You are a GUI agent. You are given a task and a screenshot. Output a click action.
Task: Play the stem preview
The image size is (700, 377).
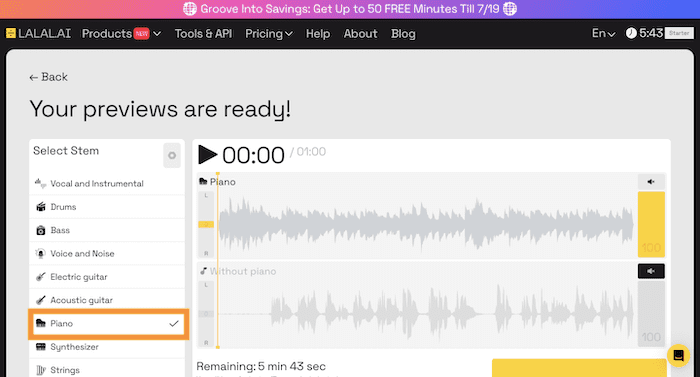click(208, 155)
